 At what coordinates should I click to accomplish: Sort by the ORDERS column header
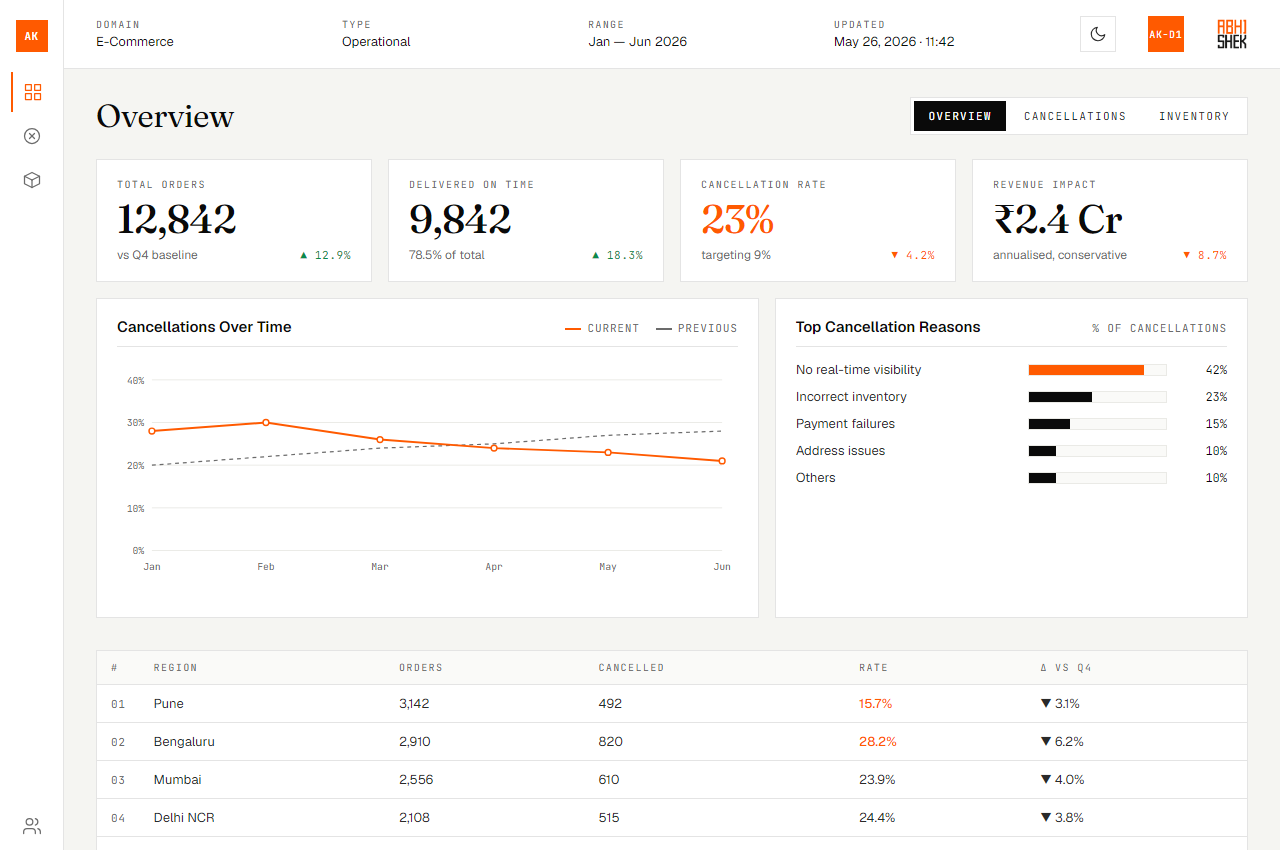pyautogui.click(x=421, y=667)
